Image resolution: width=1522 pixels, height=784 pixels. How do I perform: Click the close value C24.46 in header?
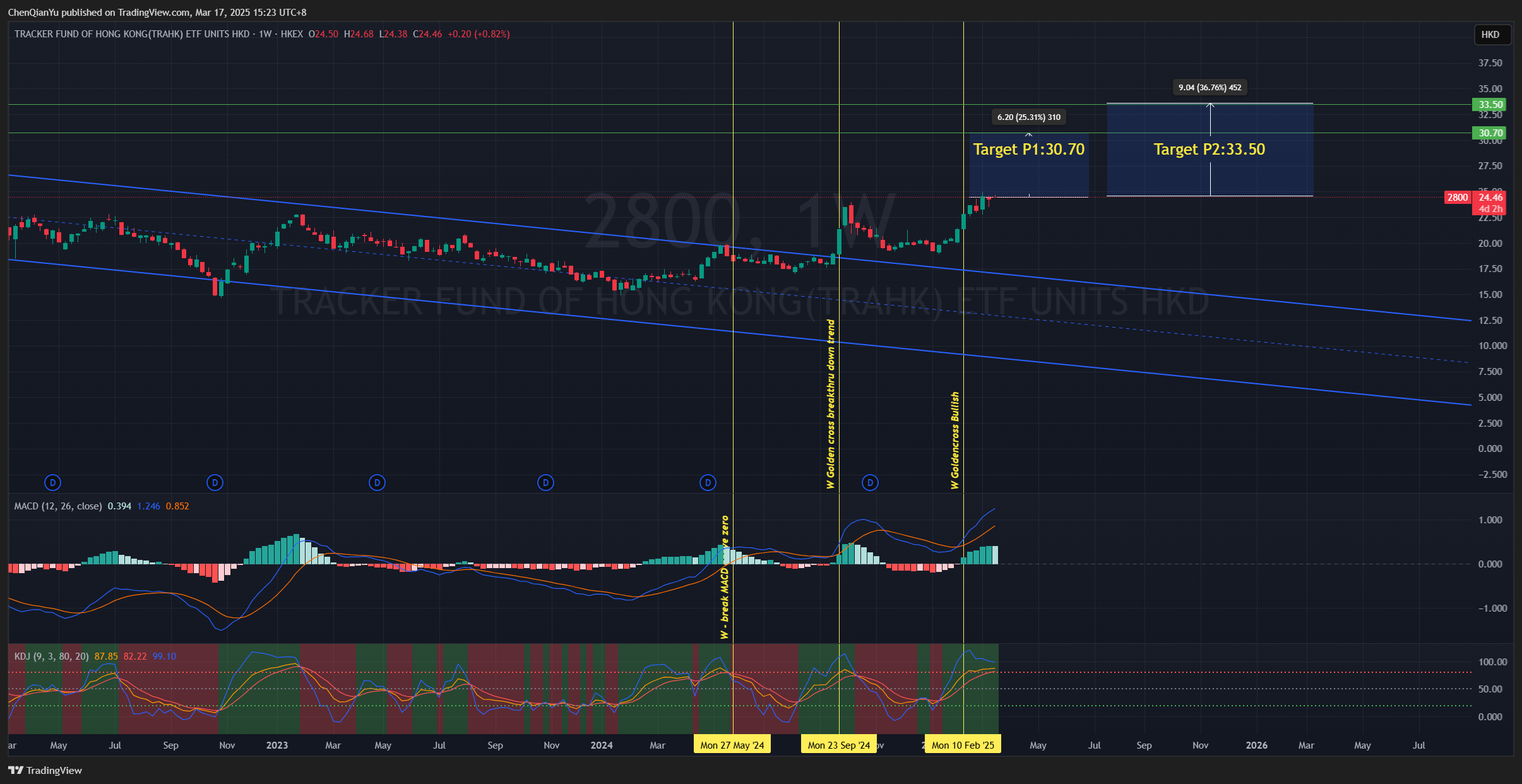[427, 34]
